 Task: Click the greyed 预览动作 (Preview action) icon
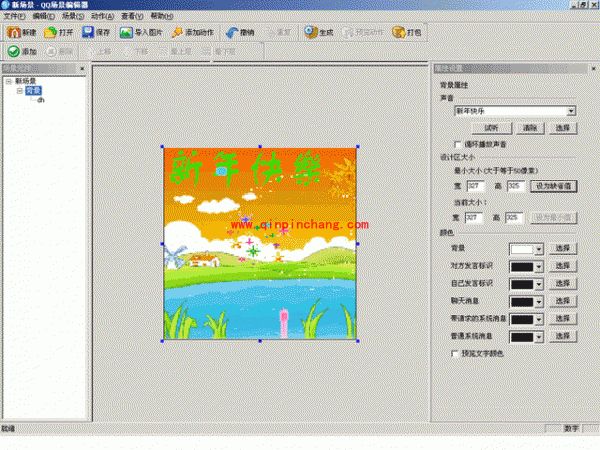tap(348, 33)
